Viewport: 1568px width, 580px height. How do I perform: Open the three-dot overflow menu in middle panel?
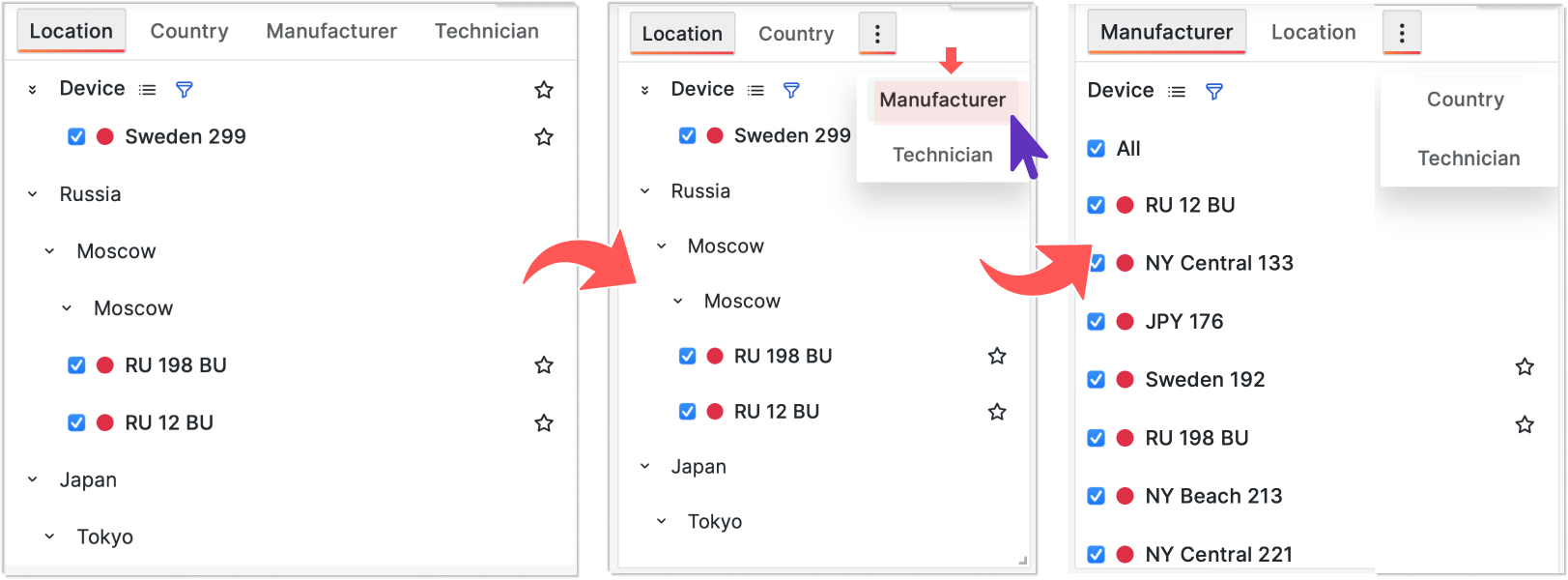pos(876,35)
